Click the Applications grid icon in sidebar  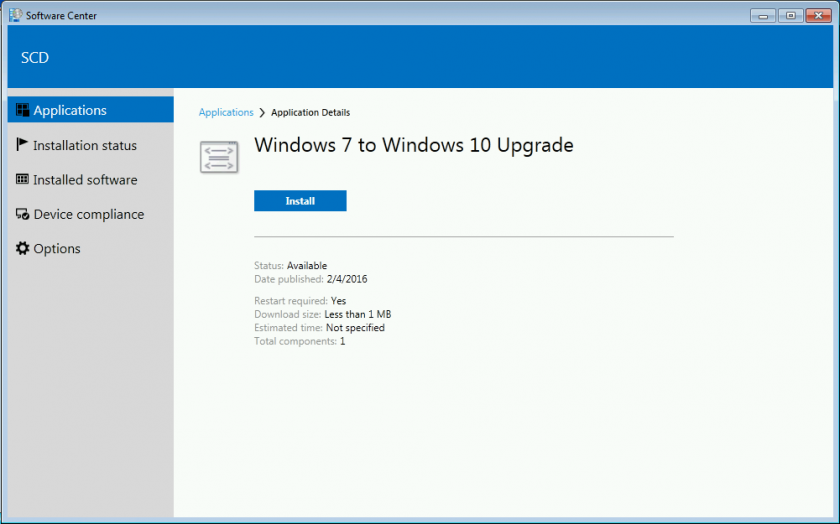[x=22, y=111]
